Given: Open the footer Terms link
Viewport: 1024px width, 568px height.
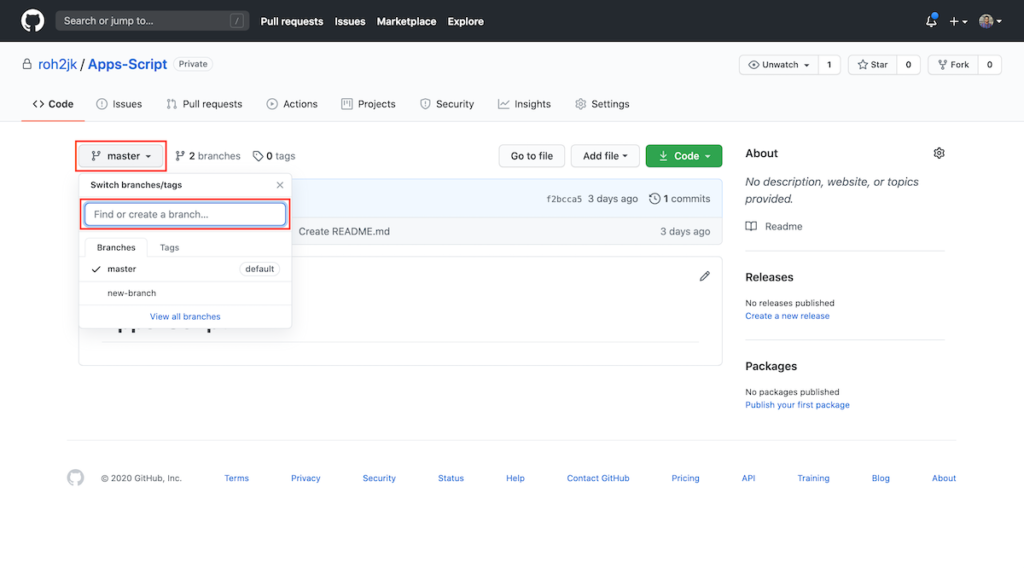Looking at the screenshot, I should (x=236, y=478).
